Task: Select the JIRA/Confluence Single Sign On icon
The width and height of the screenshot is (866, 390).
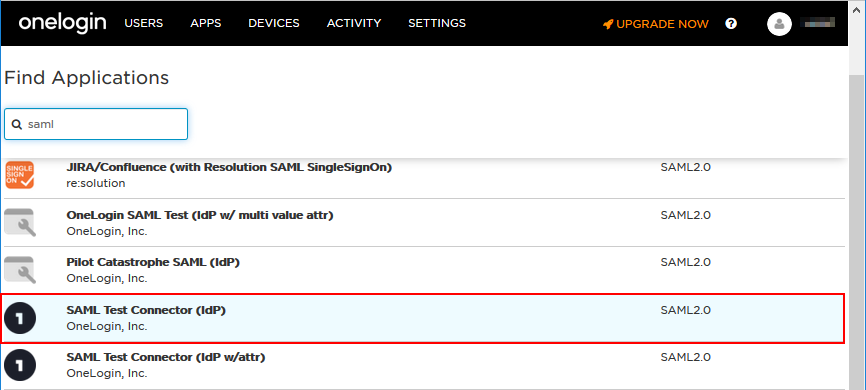Action: 19,175
